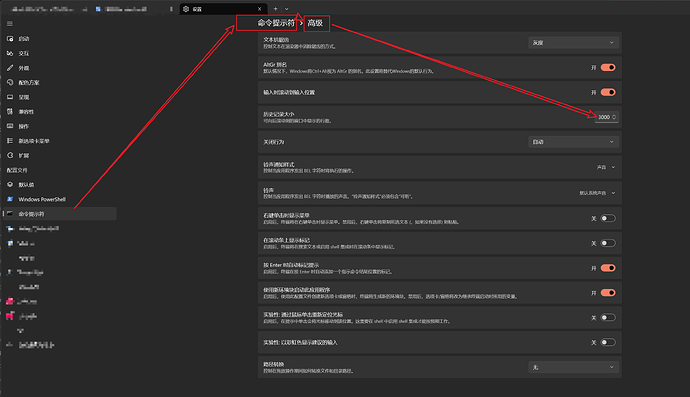Open the hamburger navigation menu icon

point(10,24)
